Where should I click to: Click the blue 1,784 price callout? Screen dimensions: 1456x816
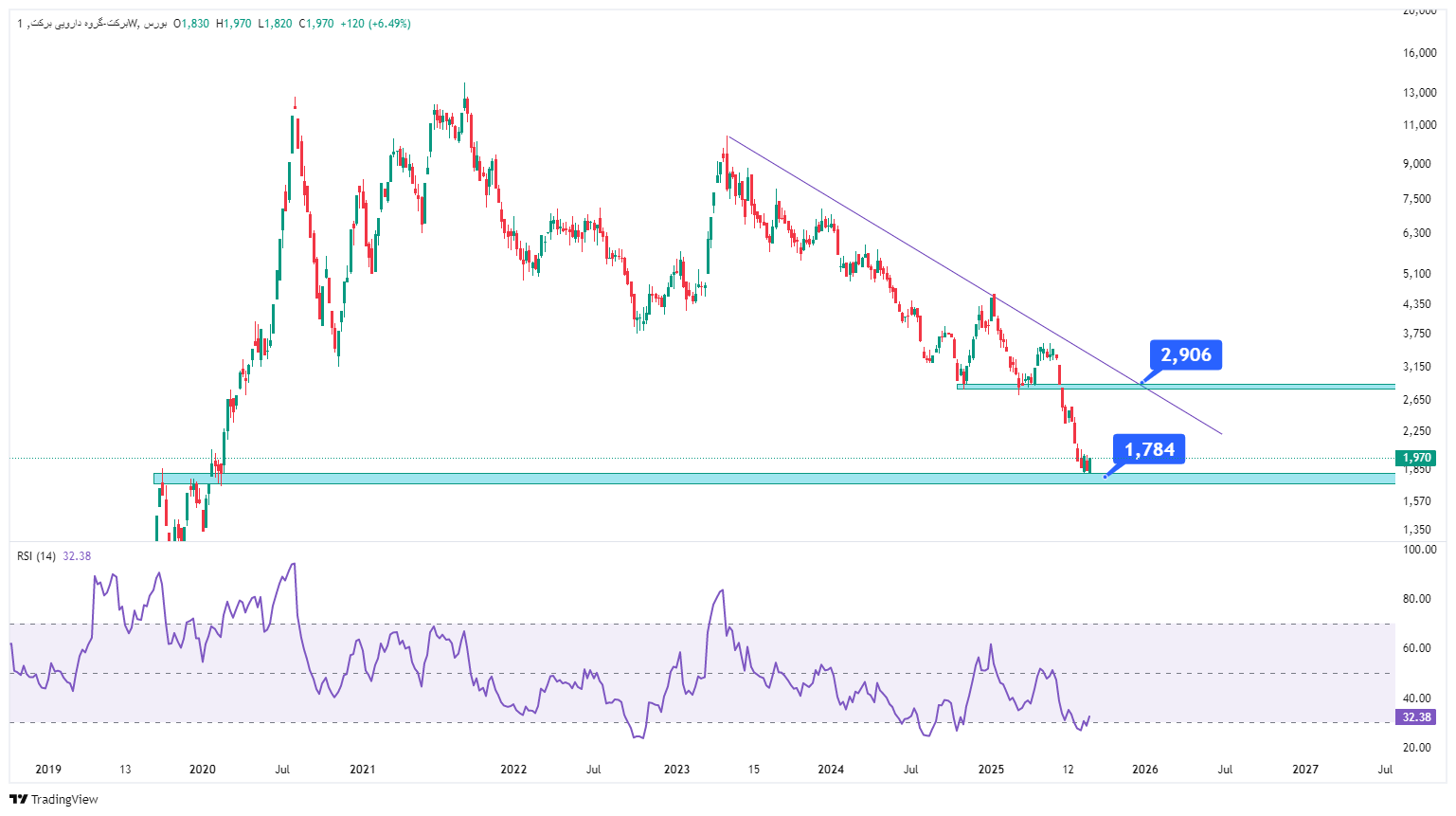pyautogui.click(x=1149, y=449)
